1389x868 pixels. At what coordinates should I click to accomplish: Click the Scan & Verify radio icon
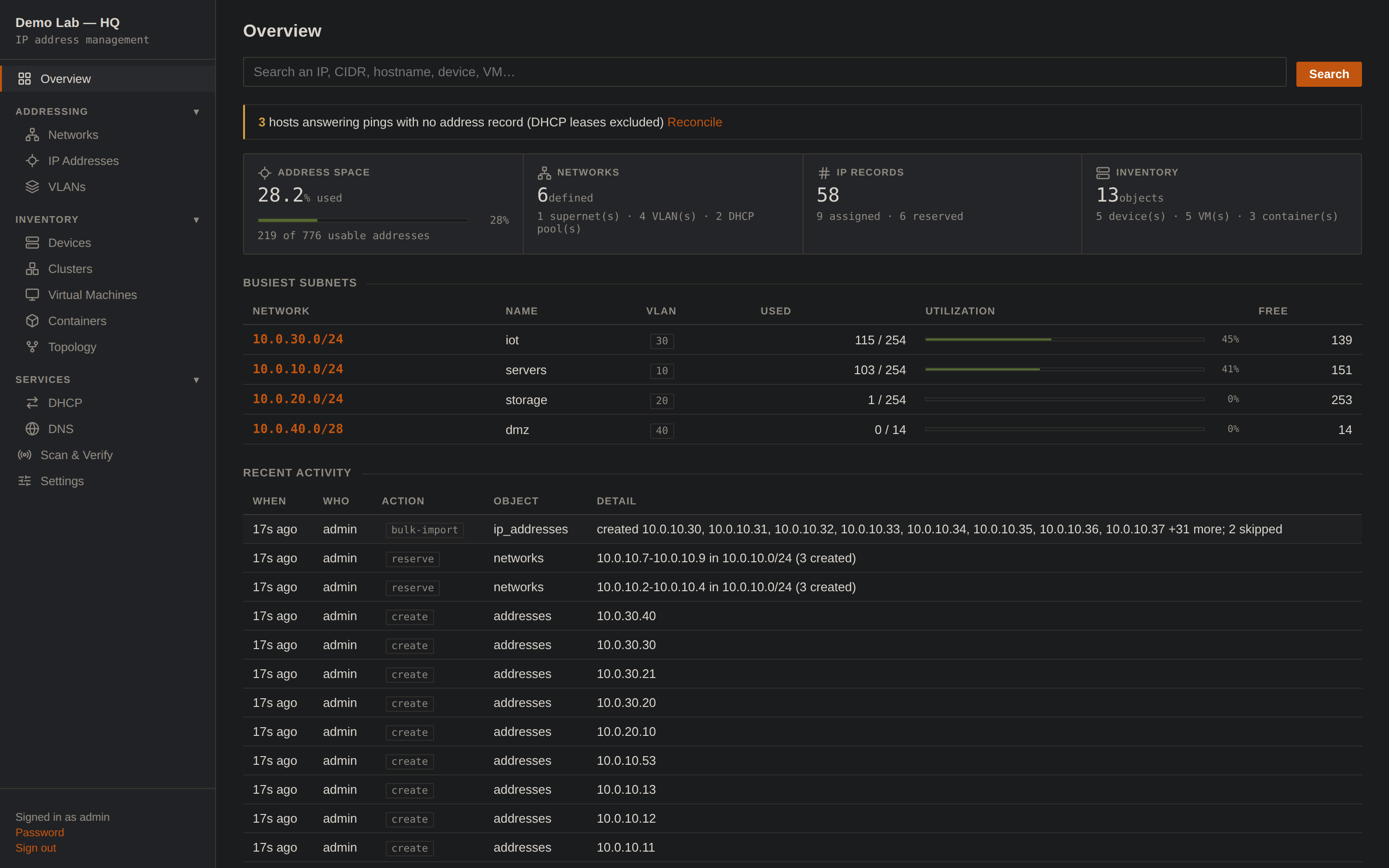(24, 455)
